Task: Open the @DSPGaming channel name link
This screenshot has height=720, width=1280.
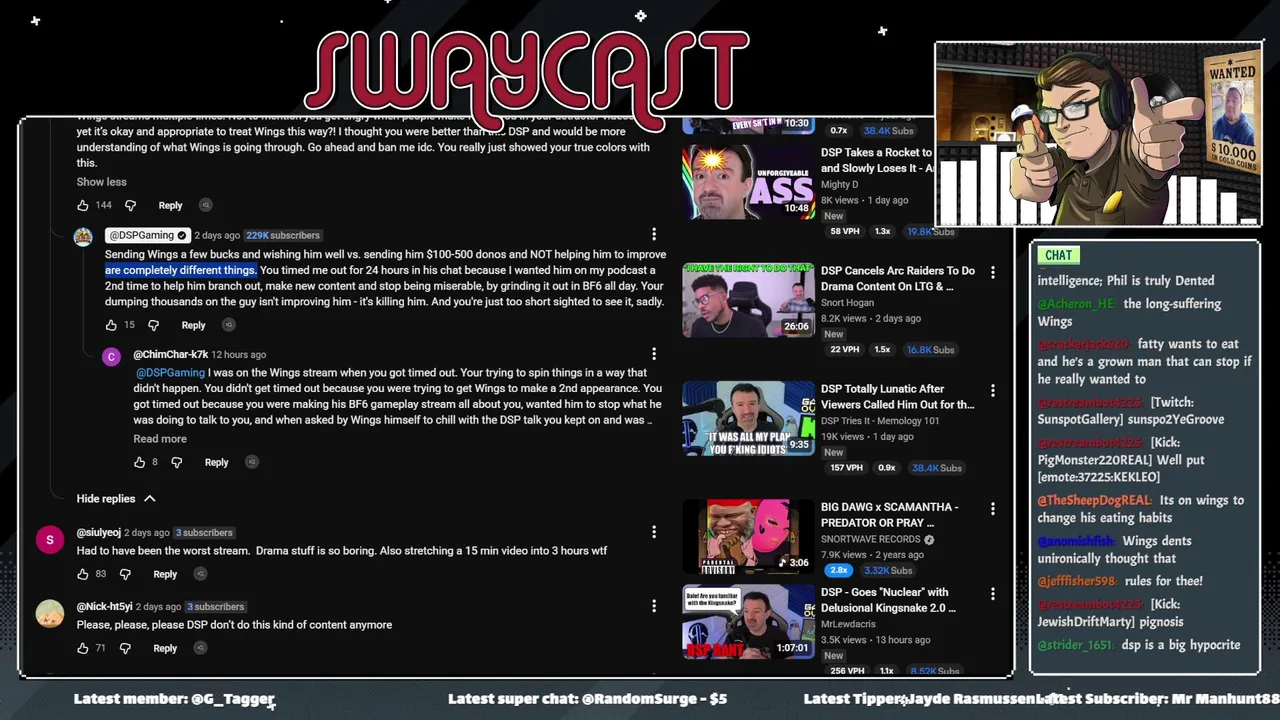Action: pos(147,235)
